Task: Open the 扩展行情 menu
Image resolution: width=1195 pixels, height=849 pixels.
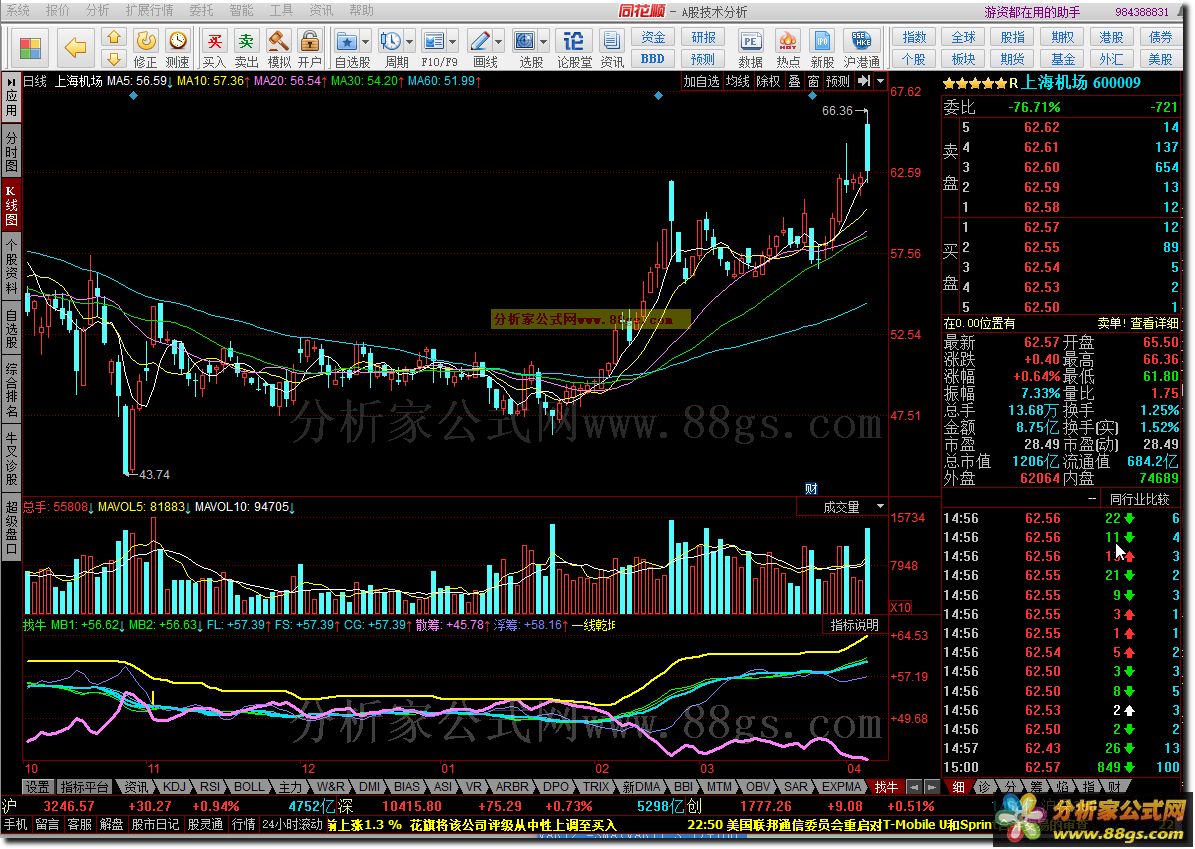Action: 149,10
